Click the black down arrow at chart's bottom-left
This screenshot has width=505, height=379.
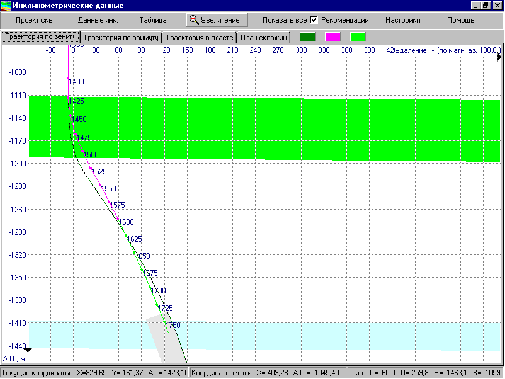coord(27,350)
